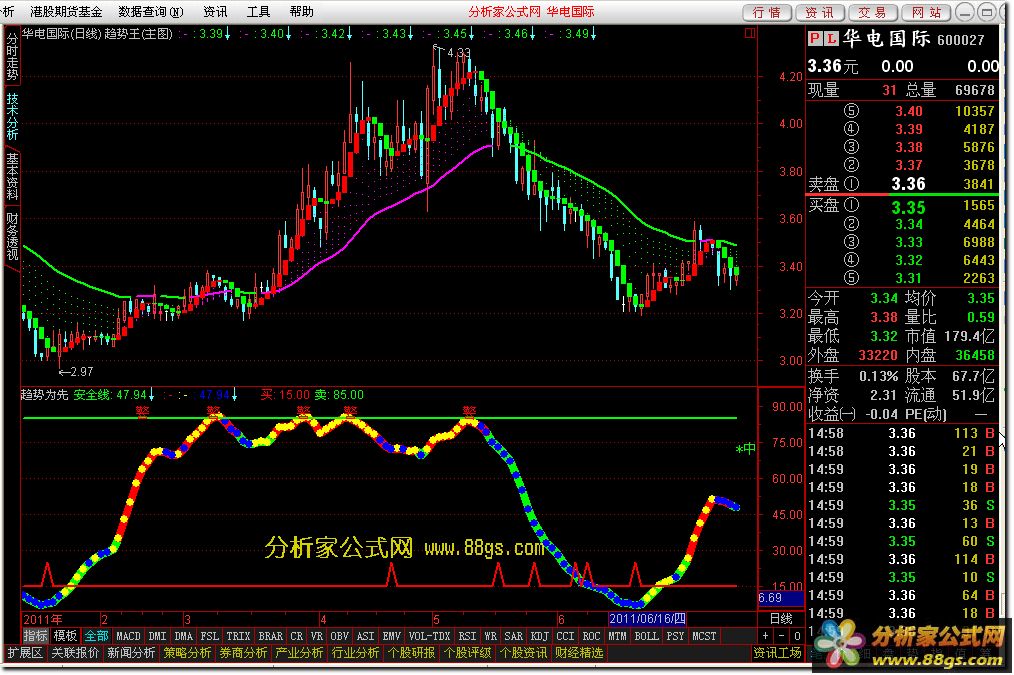Viewport: 1014px width, 675px height.
Task: Switch indicator to VOL-TDX
Action: [x=429, y=636]
